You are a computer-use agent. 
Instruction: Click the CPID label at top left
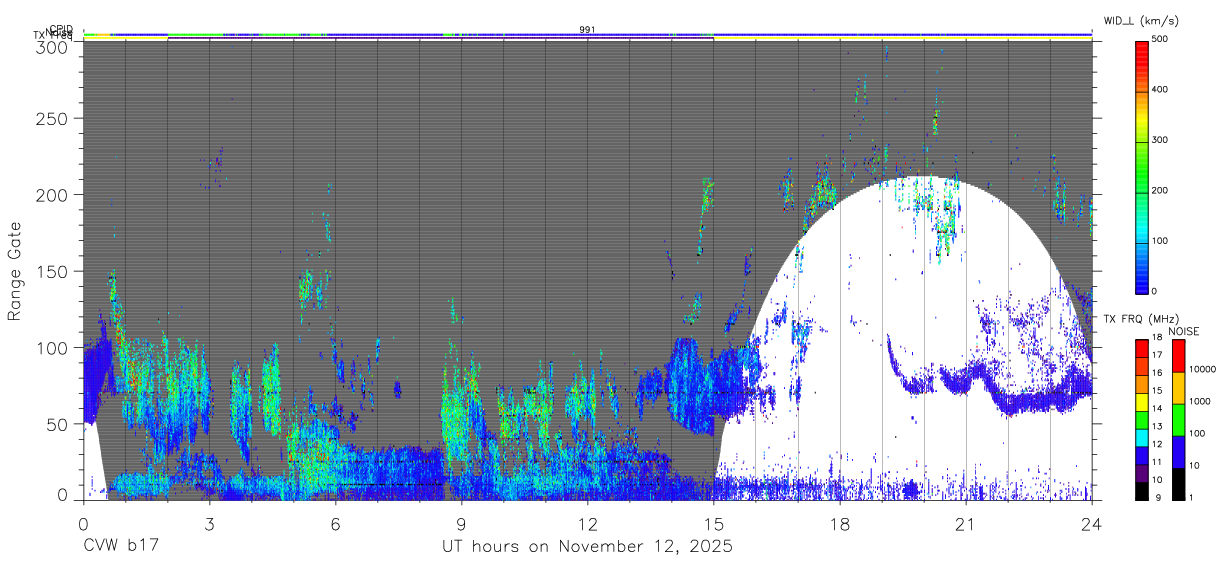coord(60,29)
